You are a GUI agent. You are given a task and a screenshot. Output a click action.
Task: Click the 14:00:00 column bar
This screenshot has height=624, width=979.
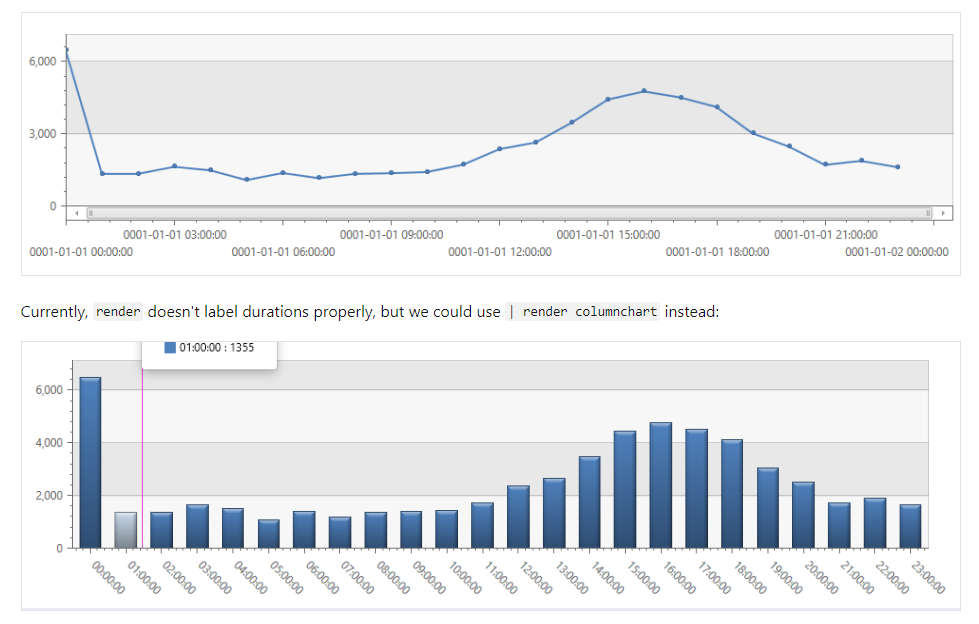click(x=589, y=502)
